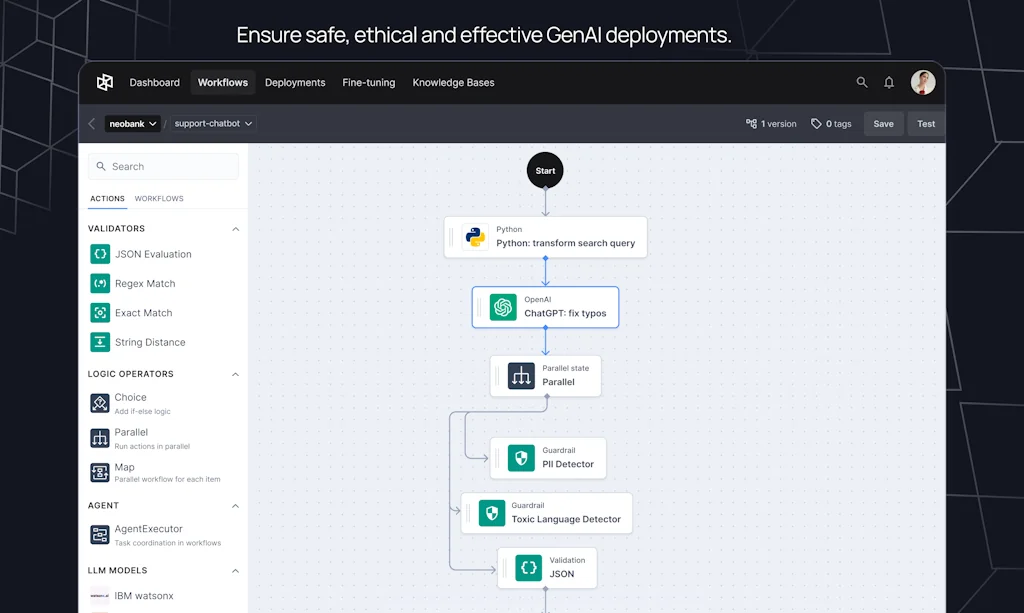Click the Save button
Screen dimensions: 1024x613
(x=883, y=123)
